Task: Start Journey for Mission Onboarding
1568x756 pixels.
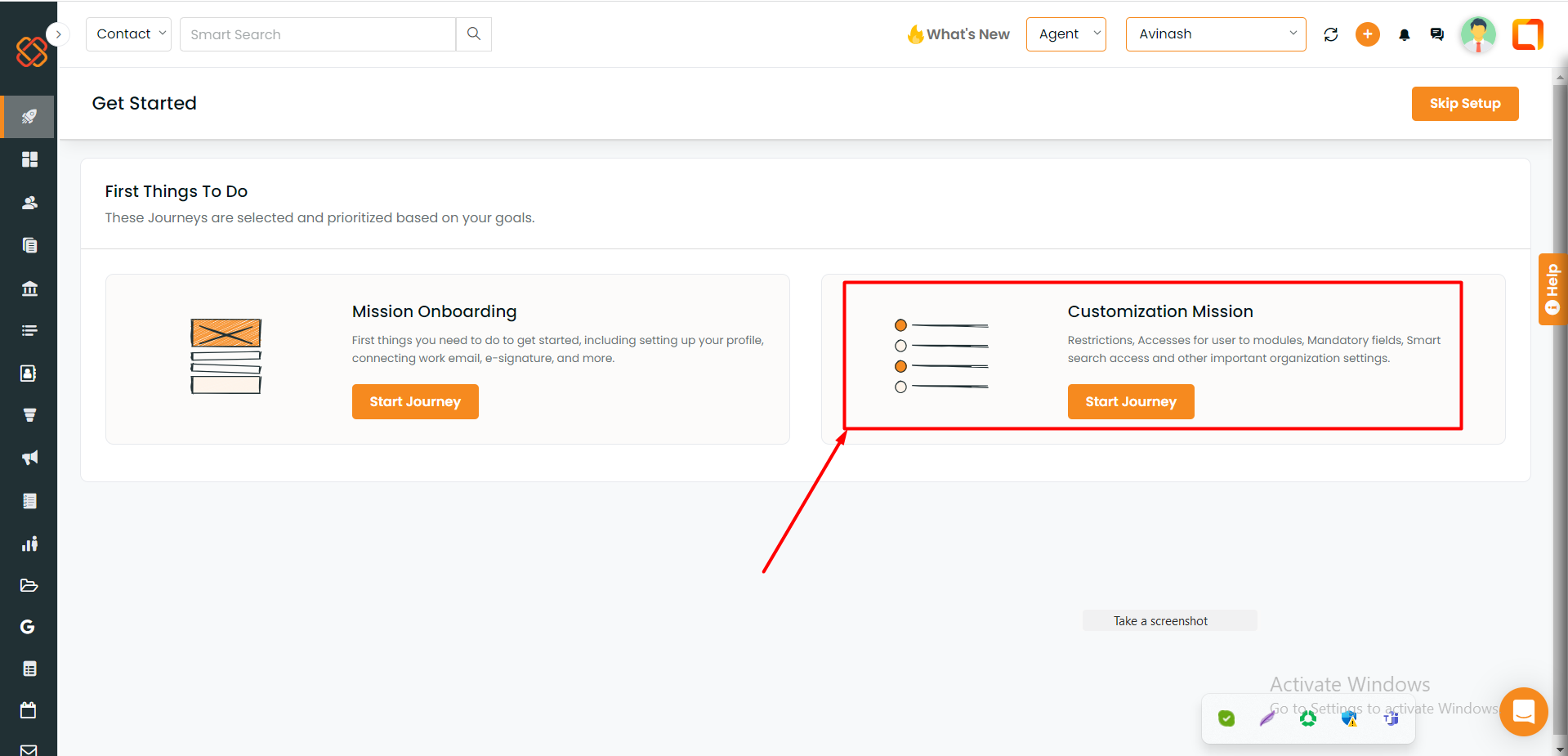Action: click(415, 402)
